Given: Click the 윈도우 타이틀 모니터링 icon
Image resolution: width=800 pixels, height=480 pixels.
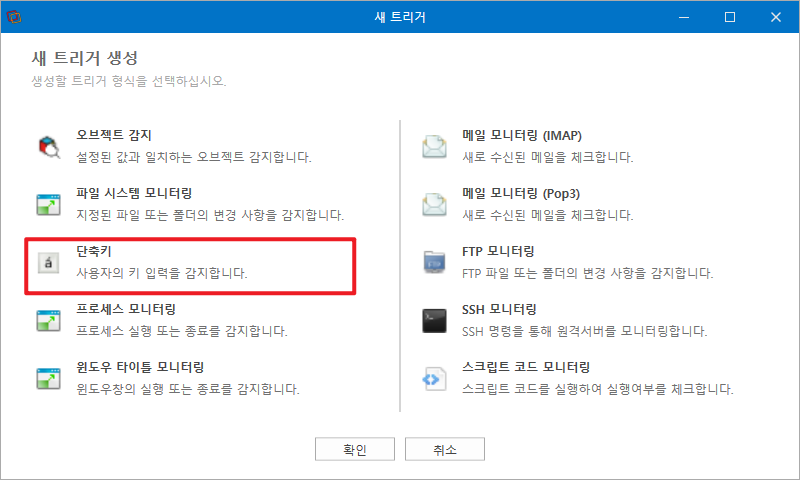Looking at the screenshot, I should [48, 378].
